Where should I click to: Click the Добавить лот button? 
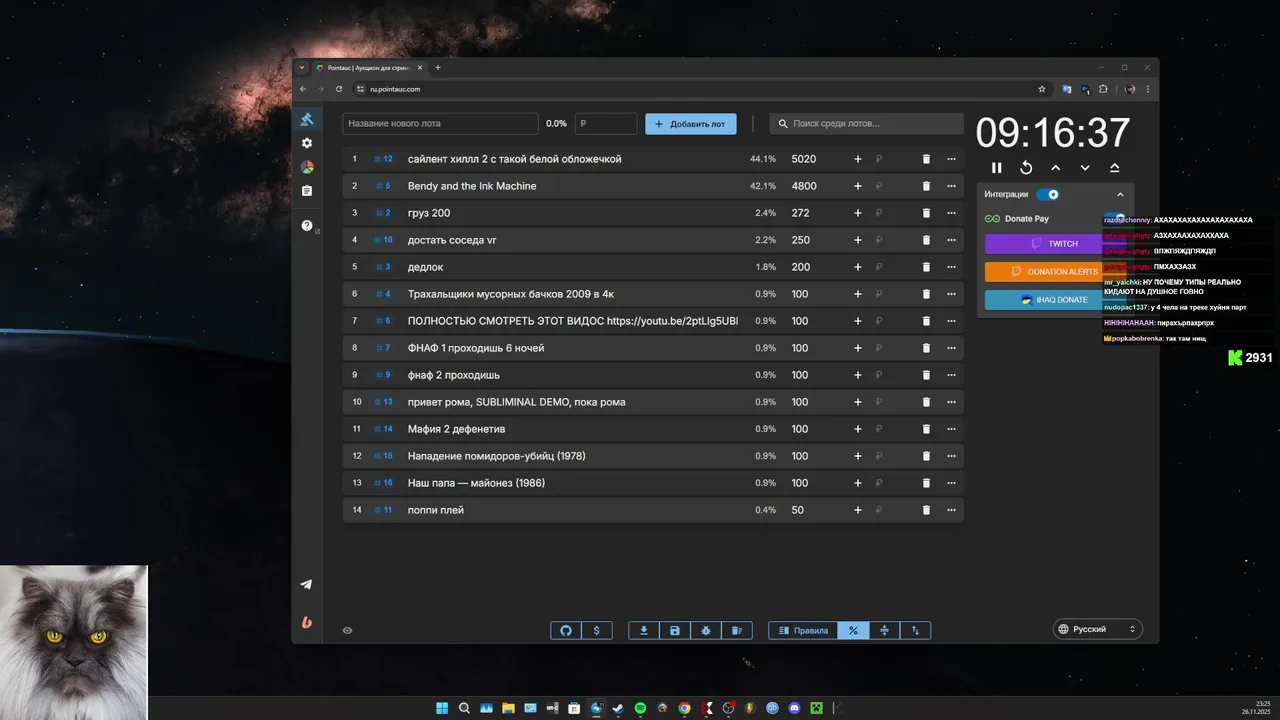[691, 123]
